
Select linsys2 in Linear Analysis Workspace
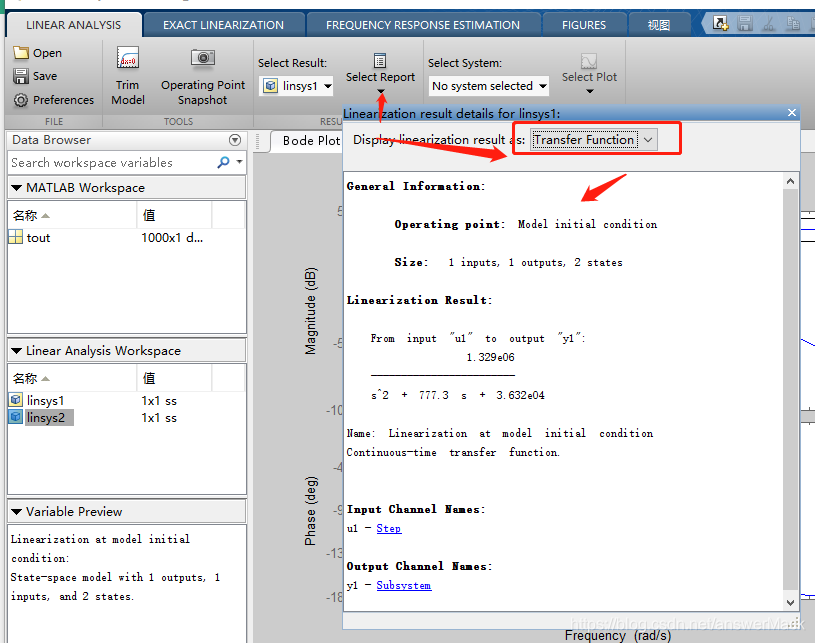(x=126, y=417)
